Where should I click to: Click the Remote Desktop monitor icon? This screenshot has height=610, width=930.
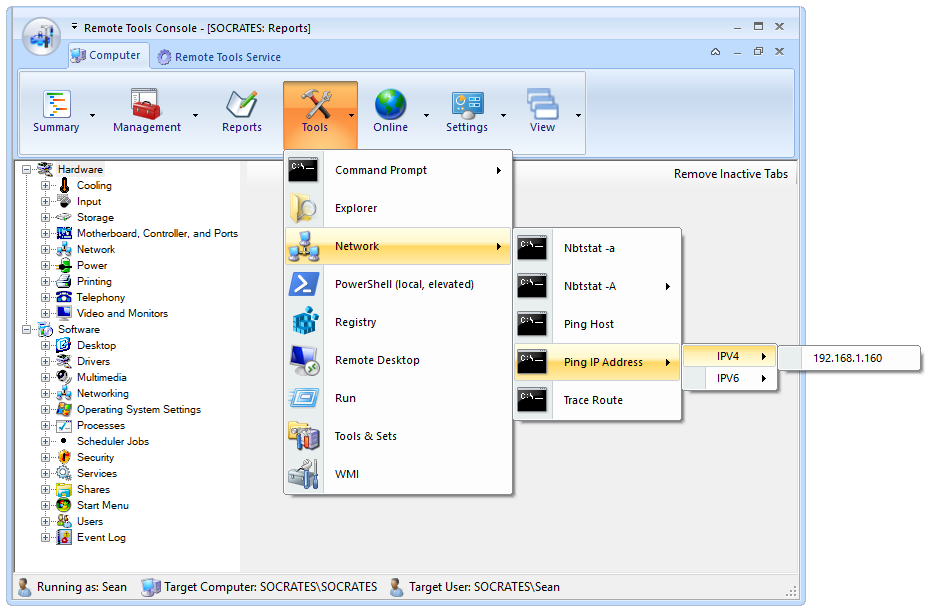click(305, 360)
